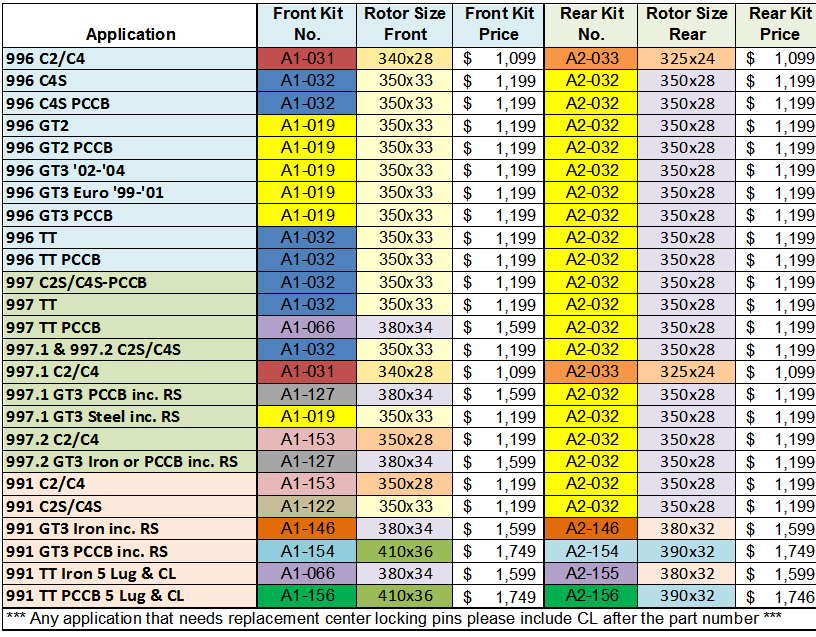Click the A2-033 rear kit for 996 C2/C4

591,59
